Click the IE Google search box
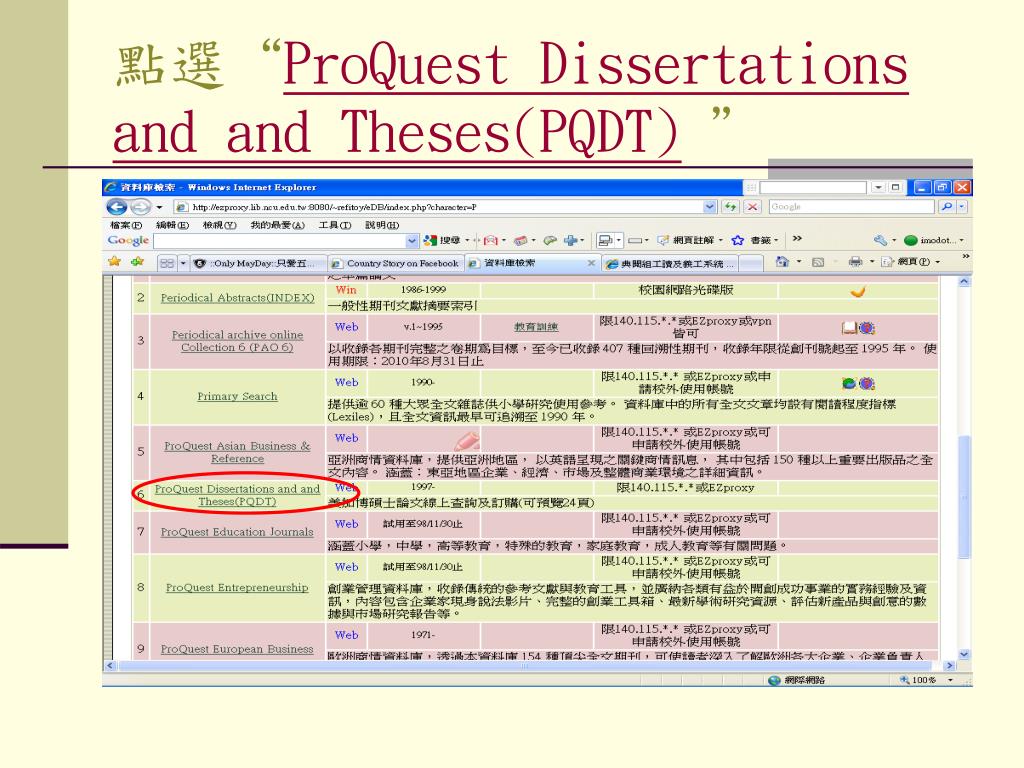Screen dimensions: 1024x768 pos(852,206)
